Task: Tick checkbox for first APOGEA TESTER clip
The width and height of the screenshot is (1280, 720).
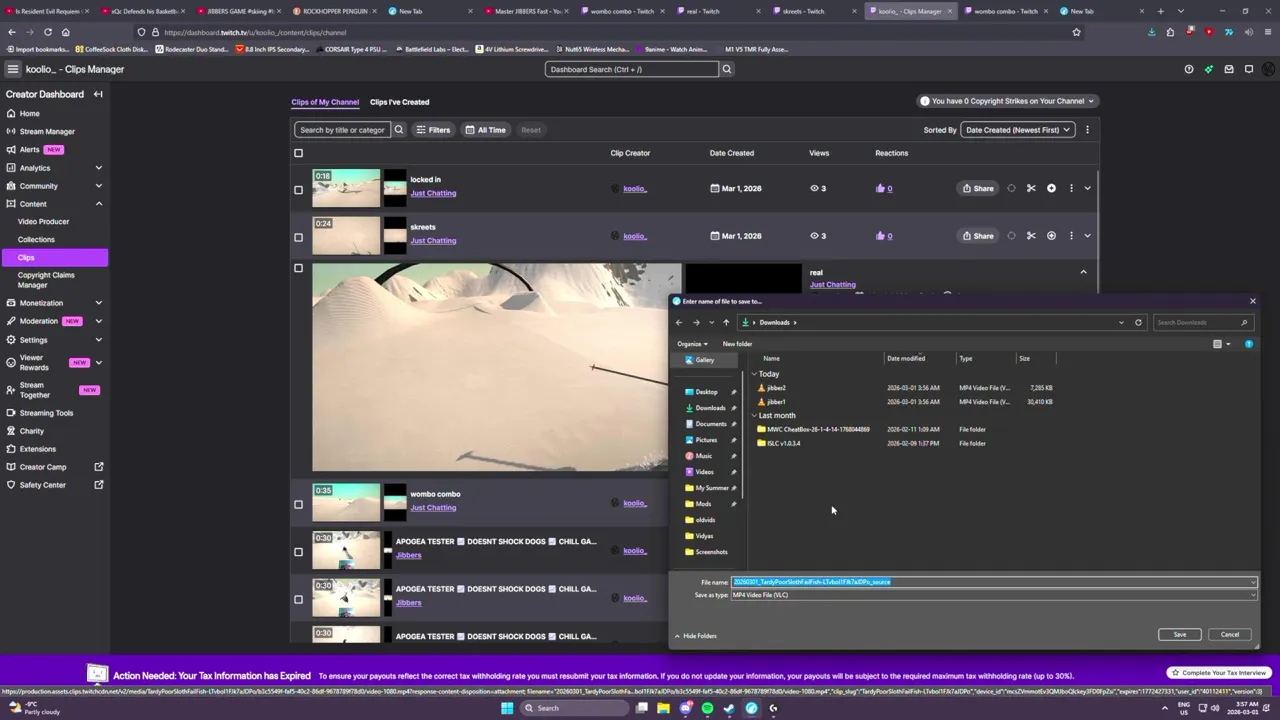Action: pyautogui.click(x=298, y=552)
